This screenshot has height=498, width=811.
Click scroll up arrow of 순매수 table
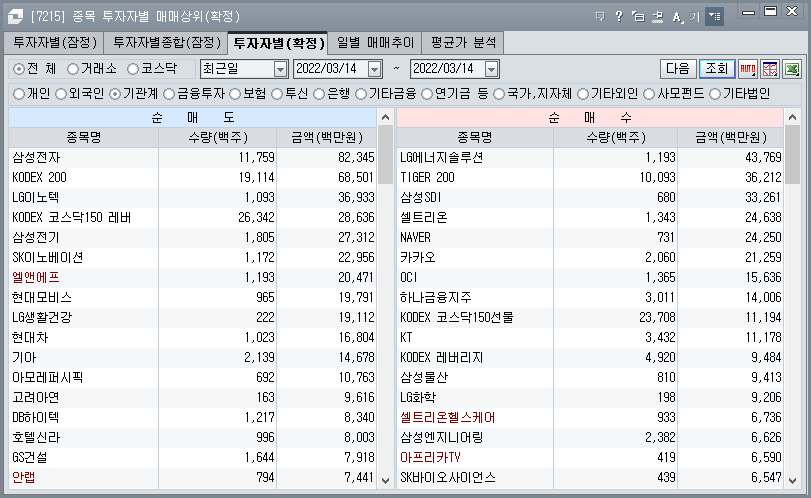[792, 117]
